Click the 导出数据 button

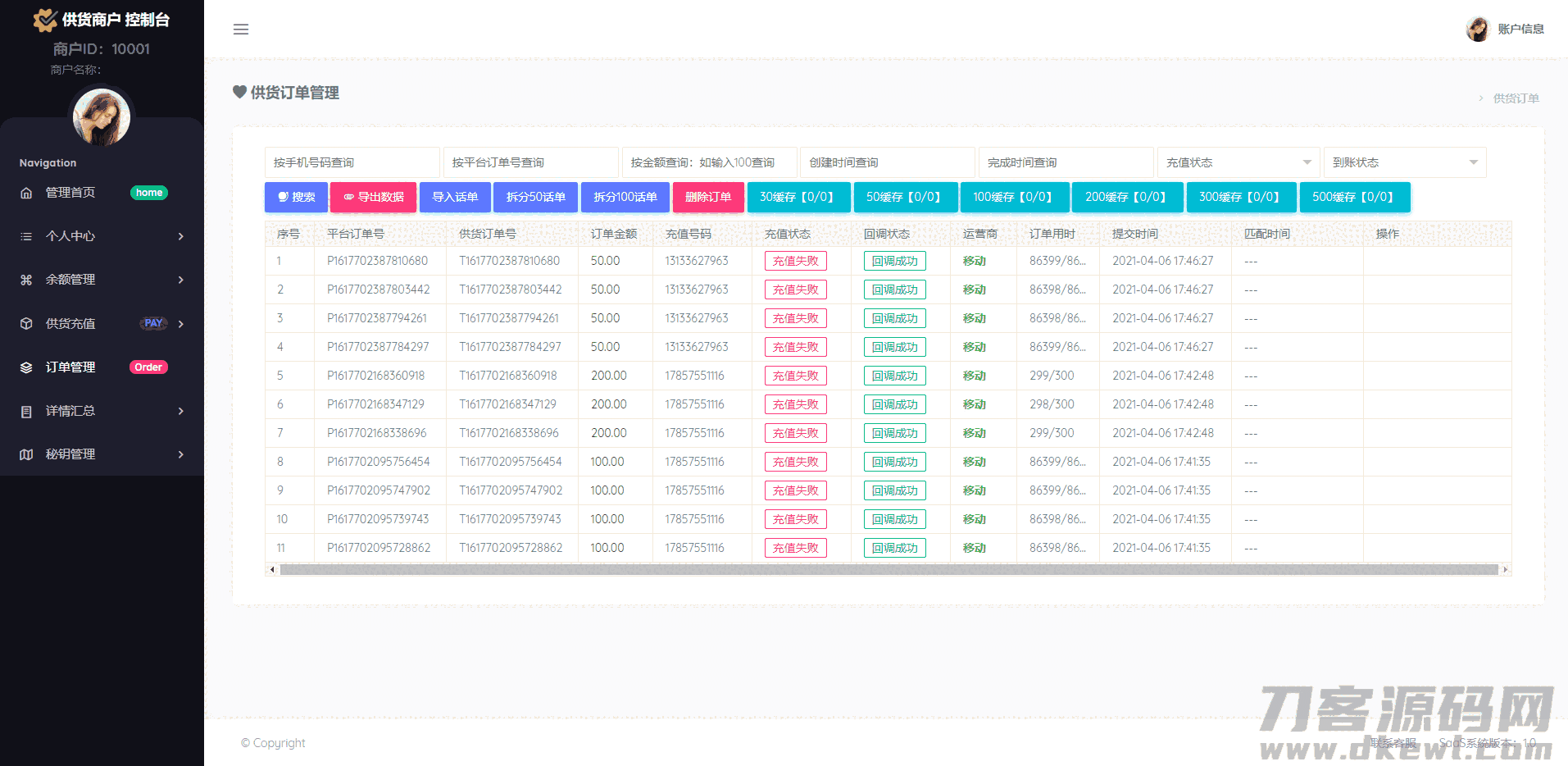click(373, 197)
